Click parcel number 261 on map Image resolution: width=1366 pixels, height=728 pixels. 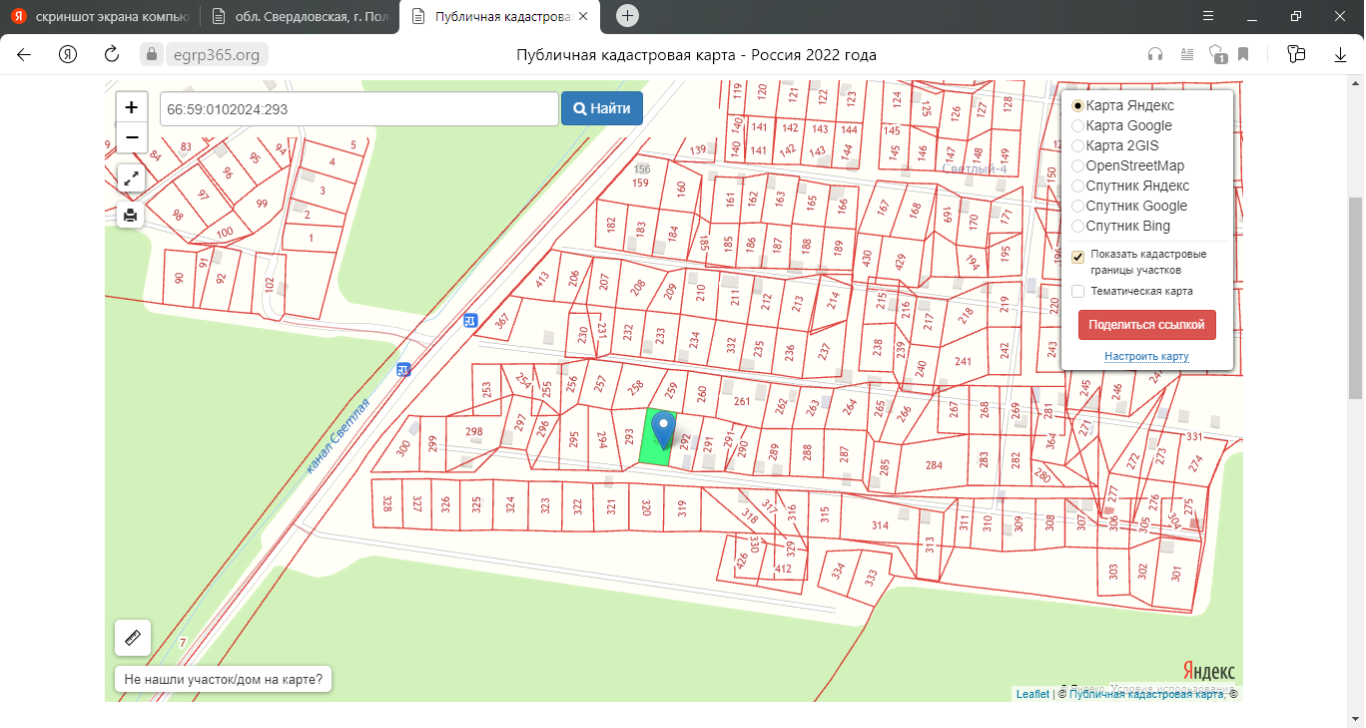tap(741, 401)
